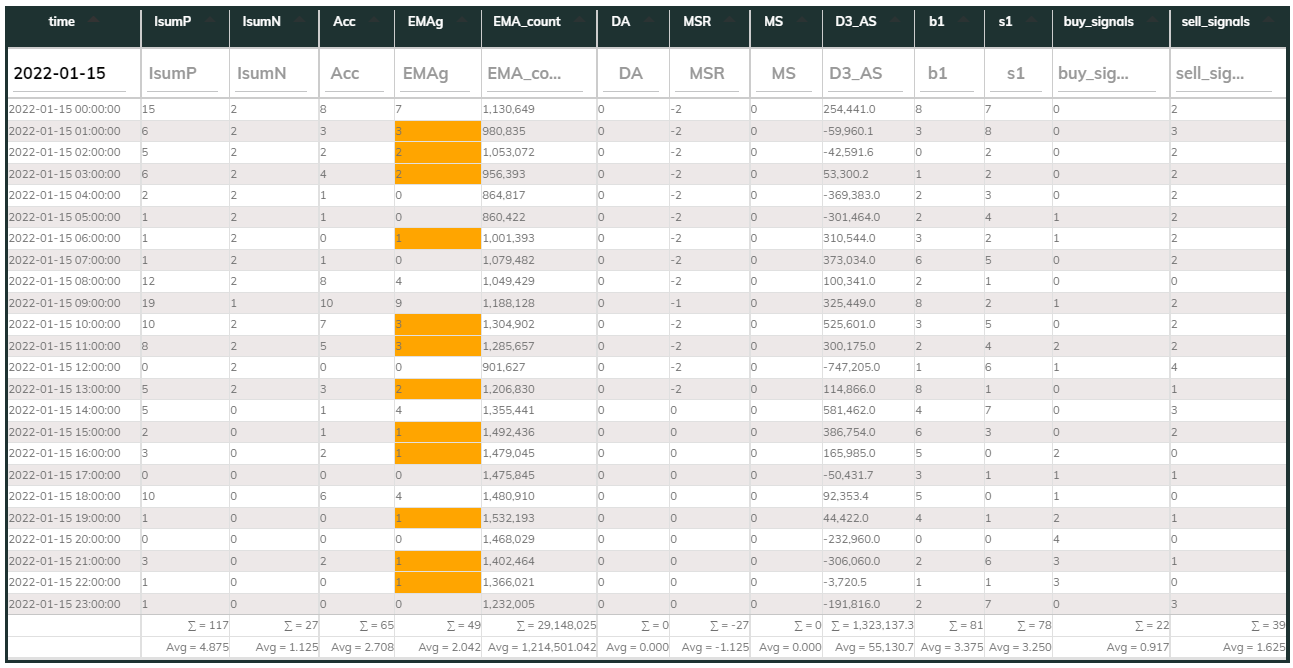Select the 2022-01-15 23:00:00 time cell
Viewport: 1293px width, 668px height.
pyautogui.click(x=73, y=604)
